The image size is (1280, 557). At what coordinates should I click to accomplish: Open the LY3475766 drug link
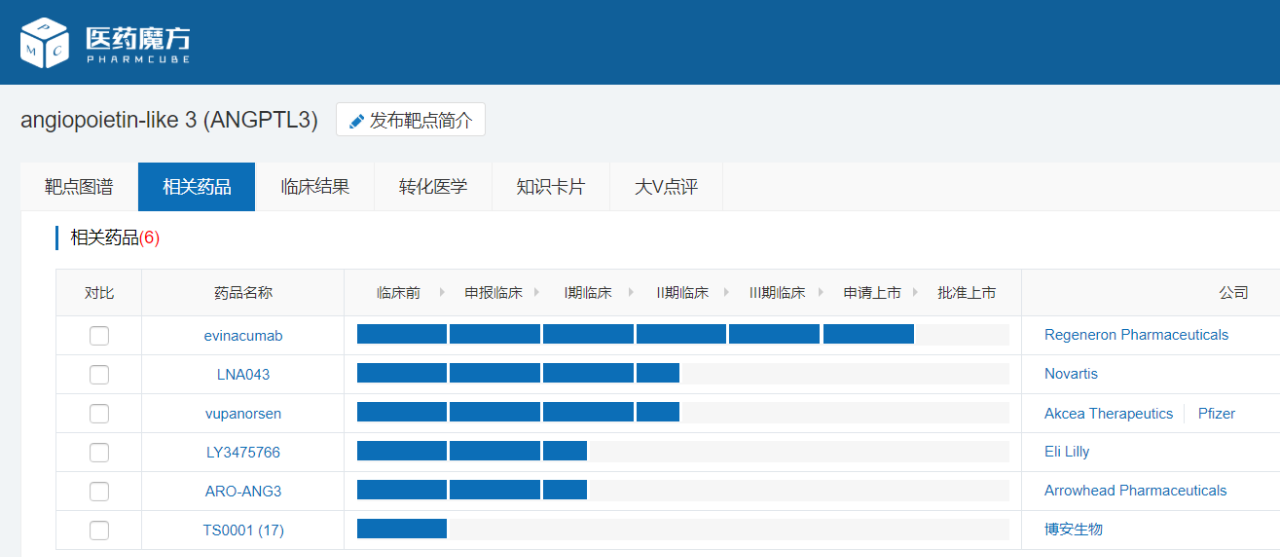click(x=243, y=453)
